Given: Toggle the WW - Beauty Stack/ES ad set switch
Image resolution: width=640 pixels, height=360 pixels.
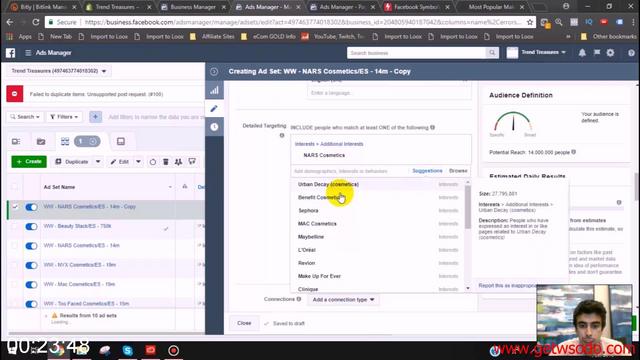Looking at the screenshot, I should click(x=31, y=227).
